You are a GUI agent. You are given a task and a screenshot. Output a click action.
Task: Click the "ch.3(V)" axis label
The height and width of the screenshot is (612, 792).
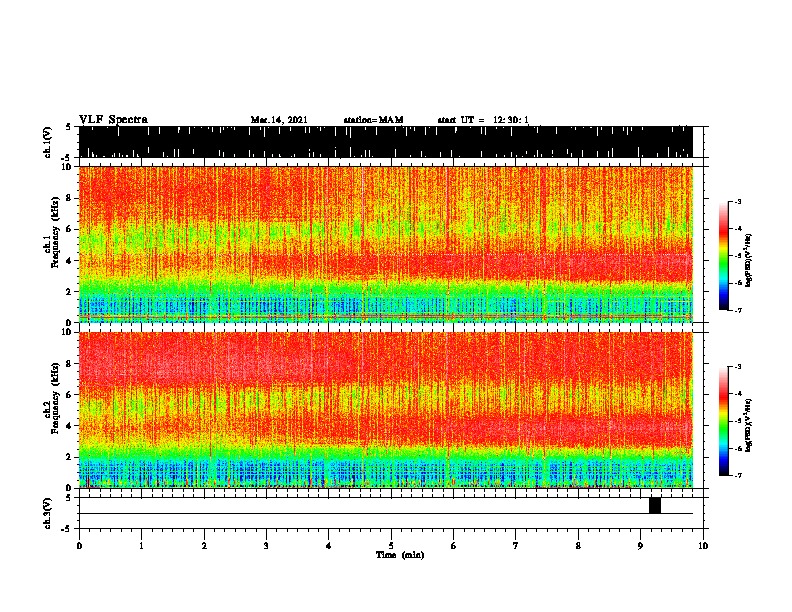point(47,513)
